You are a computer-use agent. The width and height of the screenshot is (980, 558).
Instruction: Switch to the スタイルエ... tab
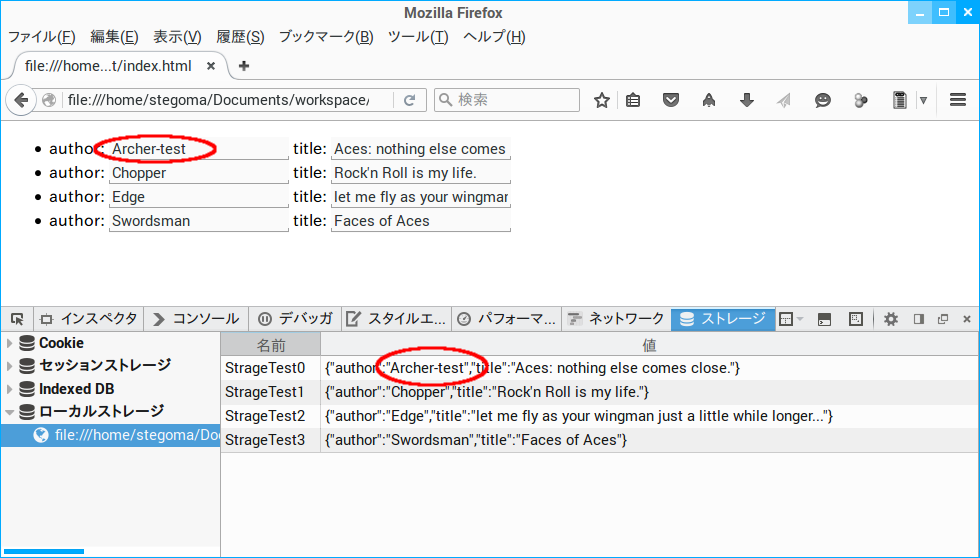pyautogui.click(x=396, y=319)
